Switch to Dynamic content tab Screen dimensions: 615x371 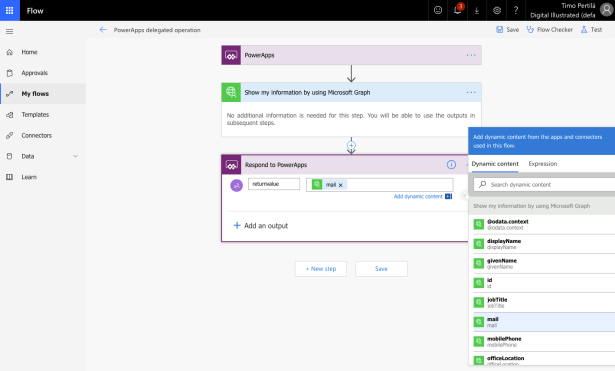(x=495, y=164)
